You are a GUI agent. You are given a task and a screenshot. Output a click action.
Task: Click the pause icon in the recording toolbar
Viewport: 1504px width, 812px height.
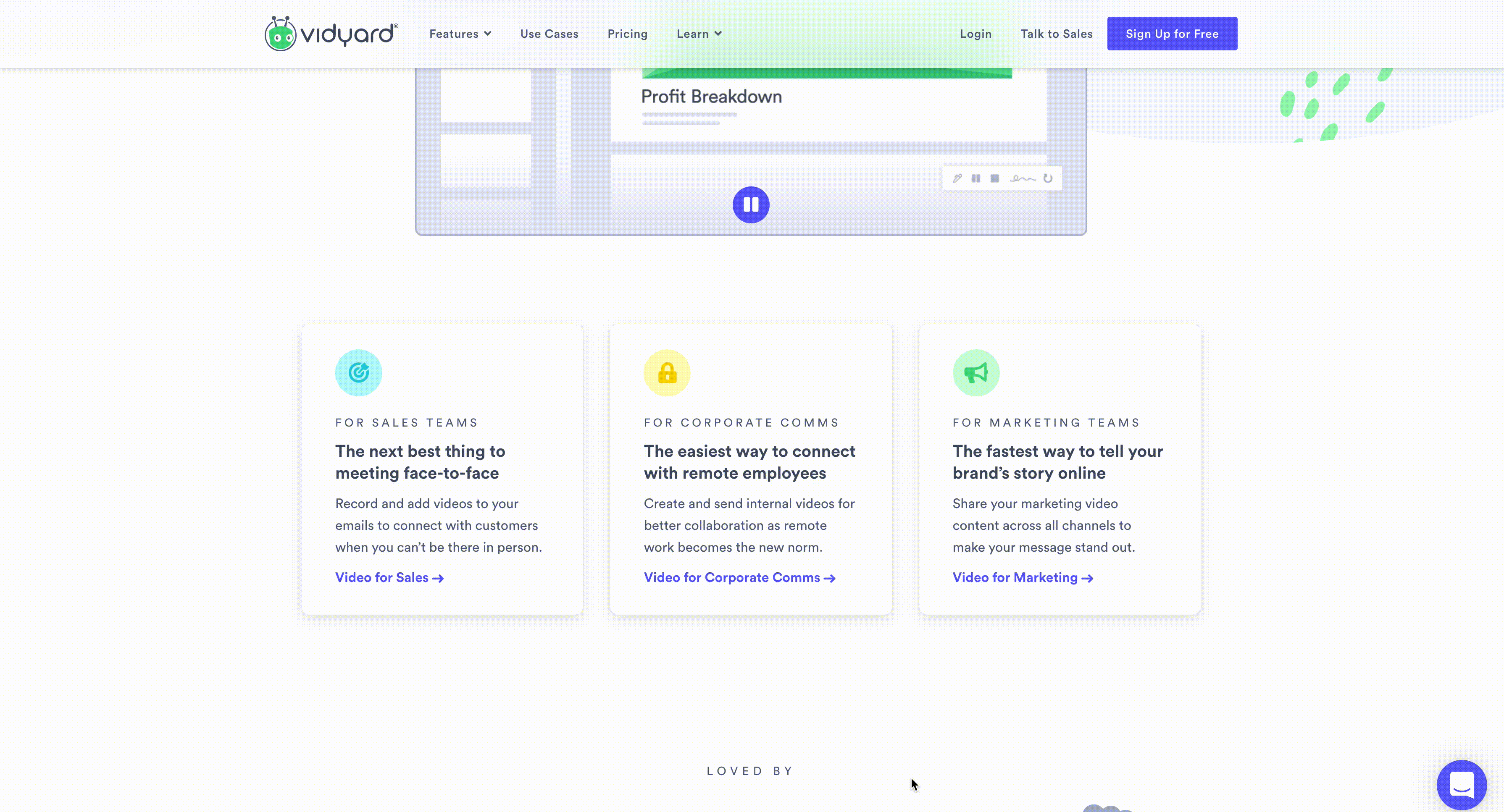coord(975,178)
